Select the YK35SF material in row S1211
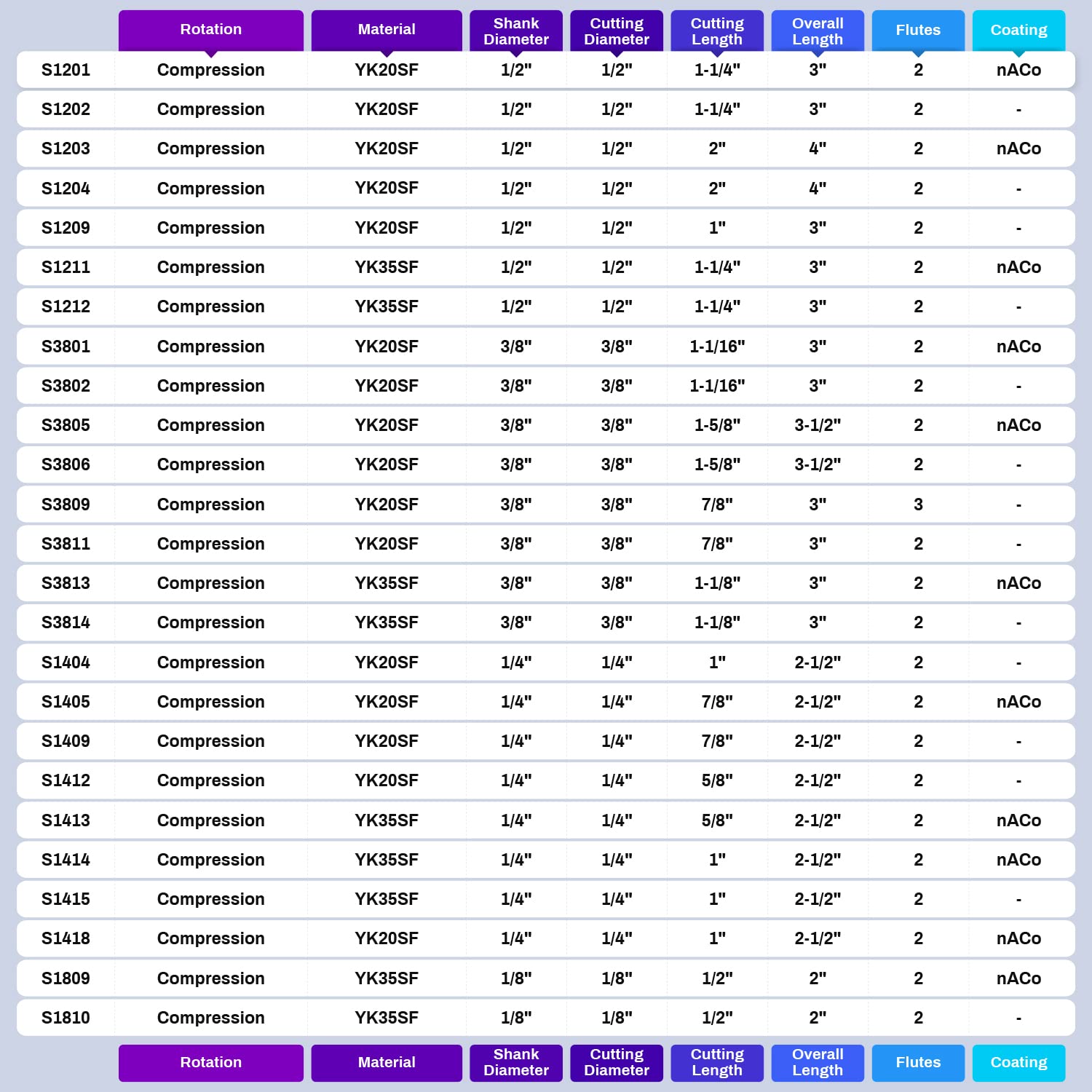 coord(387,267)
